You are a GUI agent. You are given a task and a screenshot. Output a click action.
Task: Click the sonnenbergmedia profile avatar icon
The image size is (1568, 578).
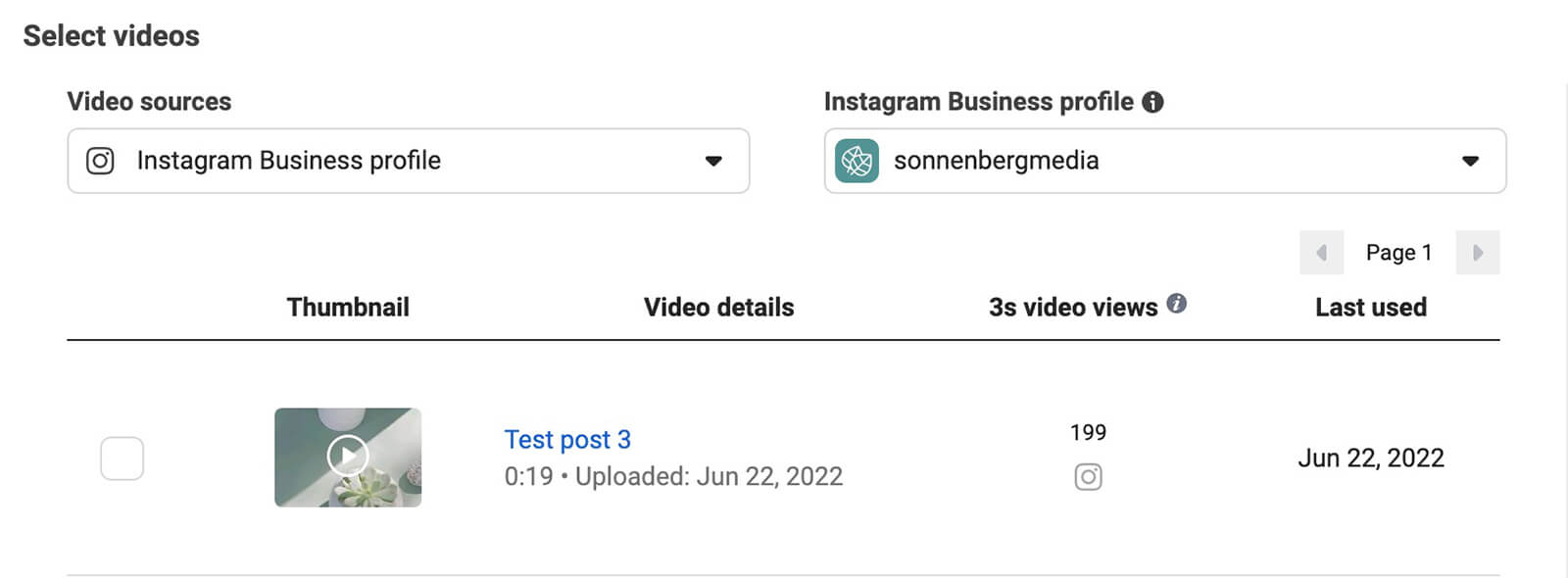click(x=857, y=161)
